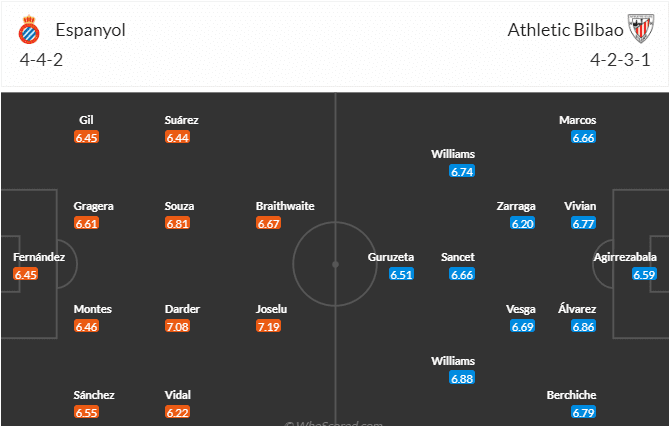Click Guruzeta's 6.51 rating badge
The height and width of the screenshot is (426, 669).
401,275
